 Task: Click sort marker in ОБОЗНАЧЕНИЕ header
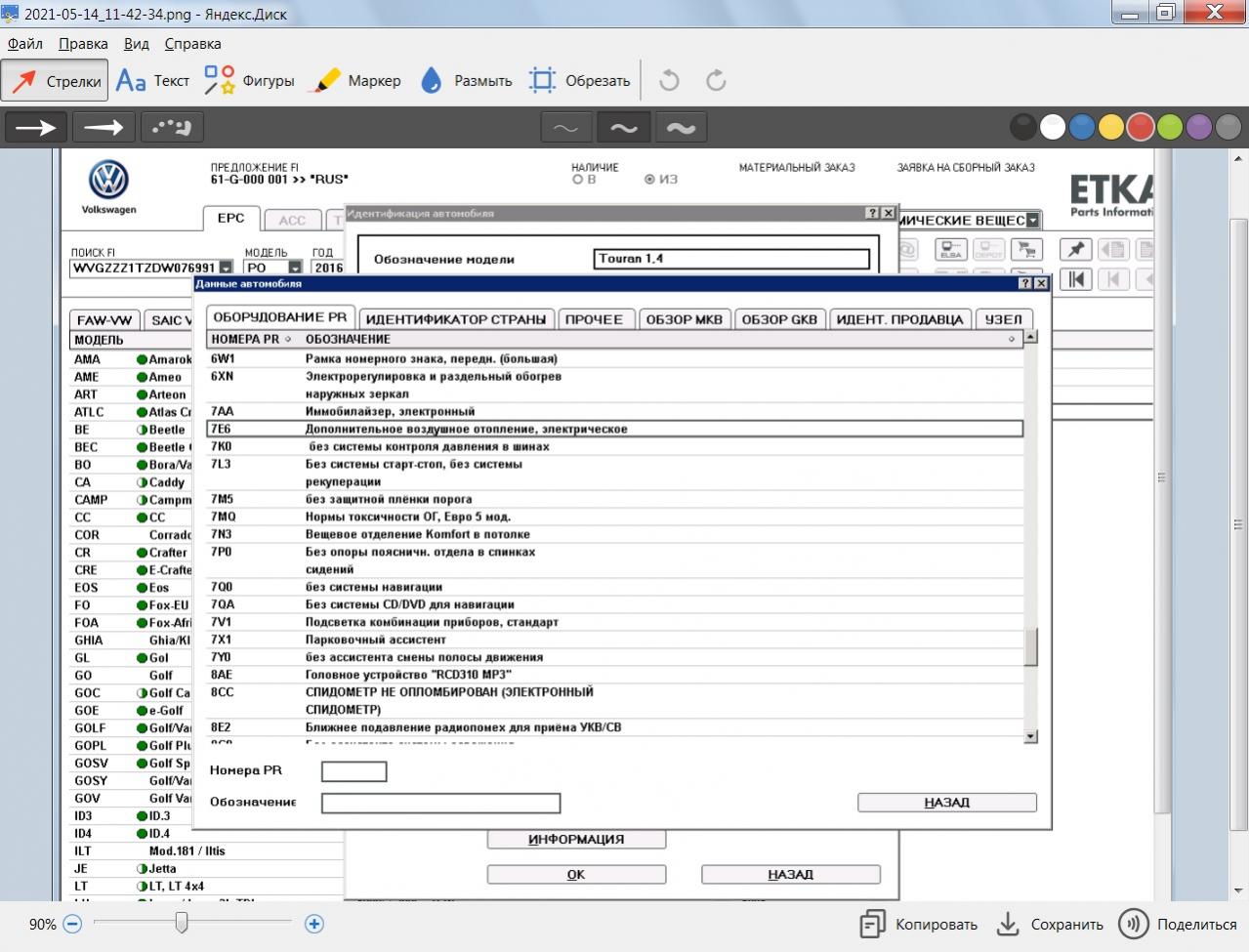pyautogui.click(x=1012, y=340)
